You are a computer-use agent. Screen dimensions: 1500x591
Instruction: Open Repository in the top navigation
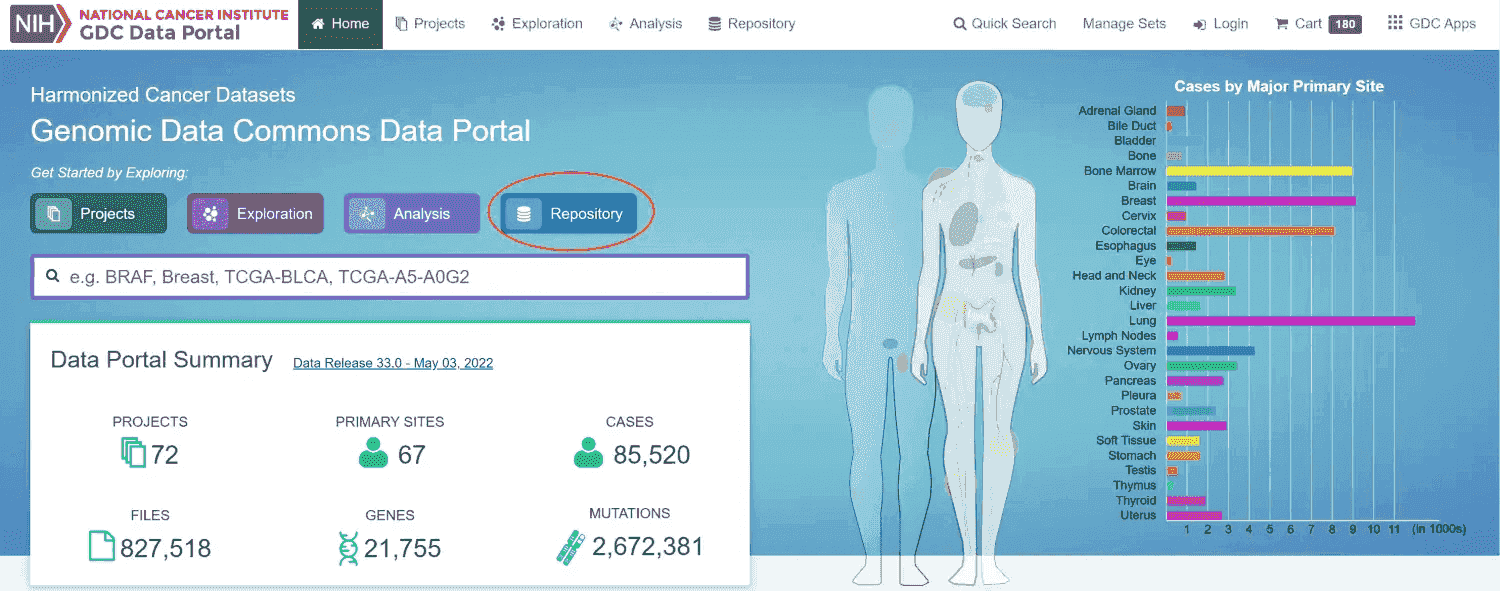(751, 23)
